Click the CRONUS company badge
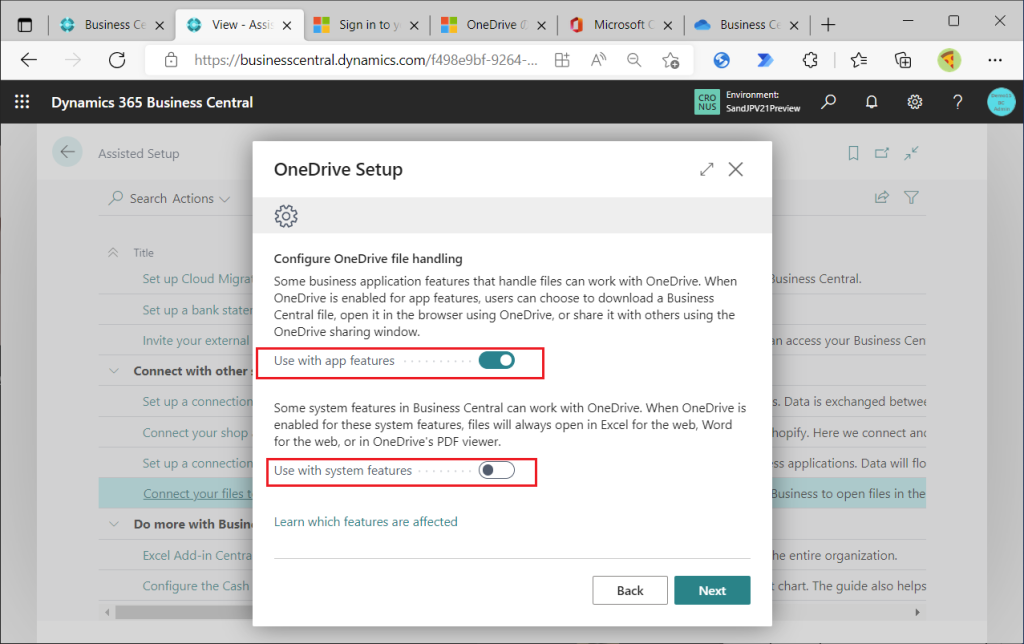 [707, 102]
